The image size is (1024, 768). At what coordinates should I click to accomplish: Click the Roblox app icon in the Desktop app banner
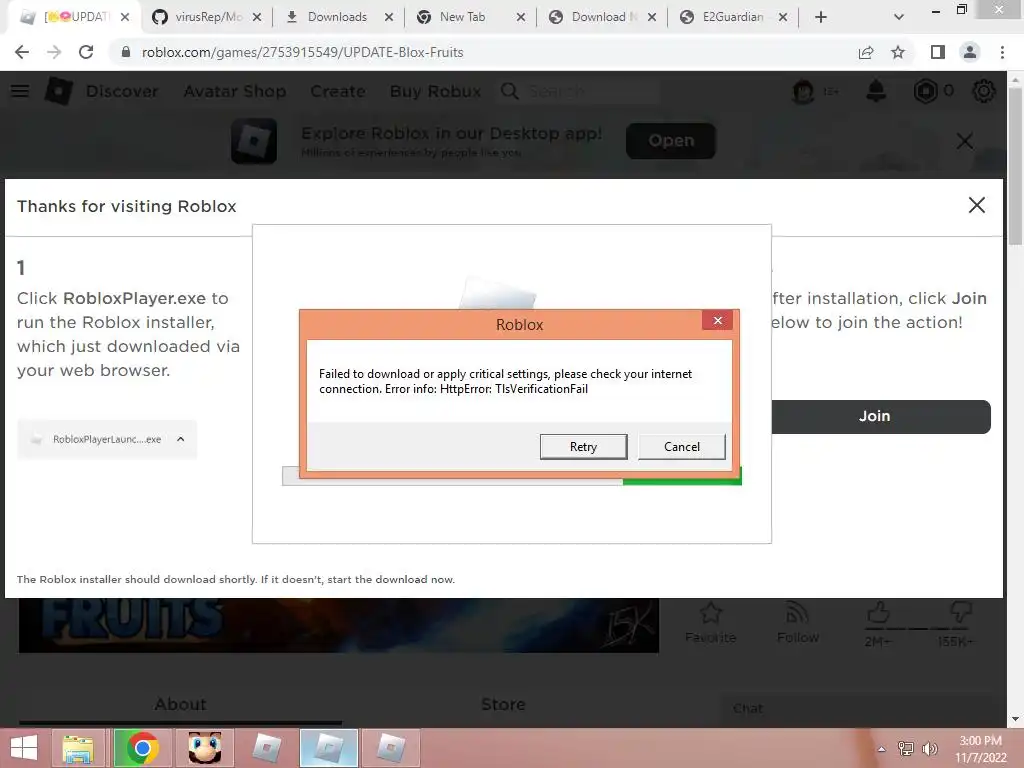(254, 140)
